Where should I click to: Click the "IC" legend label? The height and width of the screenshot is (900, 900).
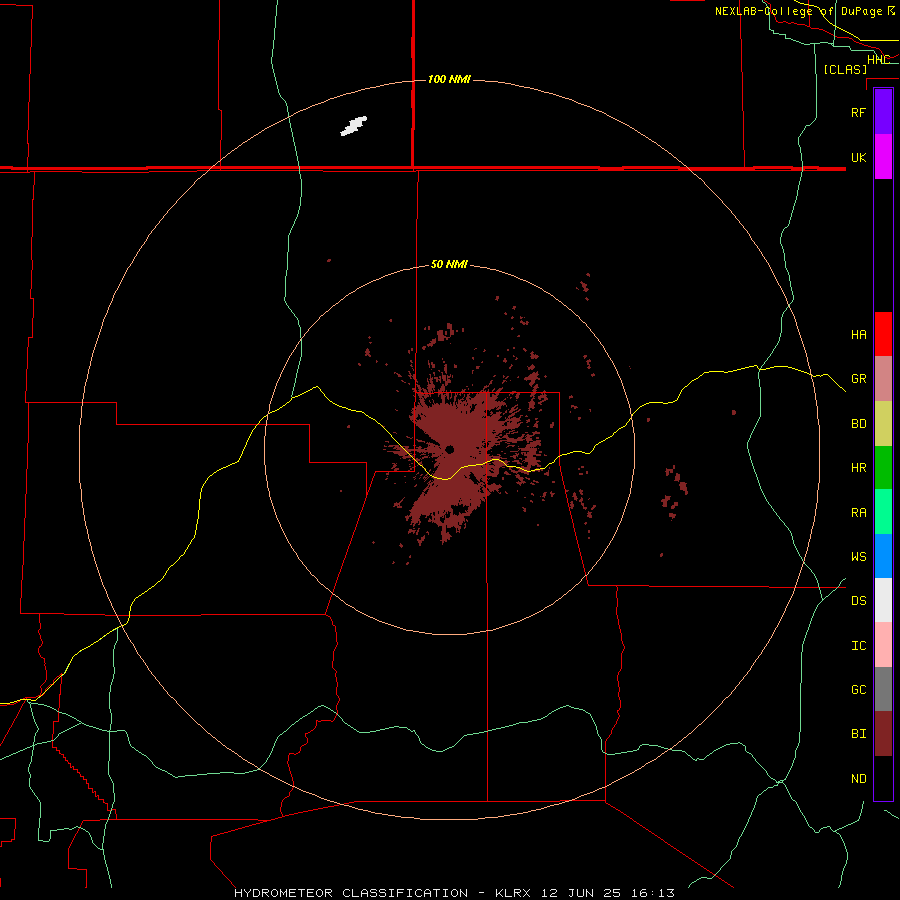tap(858, 645)
